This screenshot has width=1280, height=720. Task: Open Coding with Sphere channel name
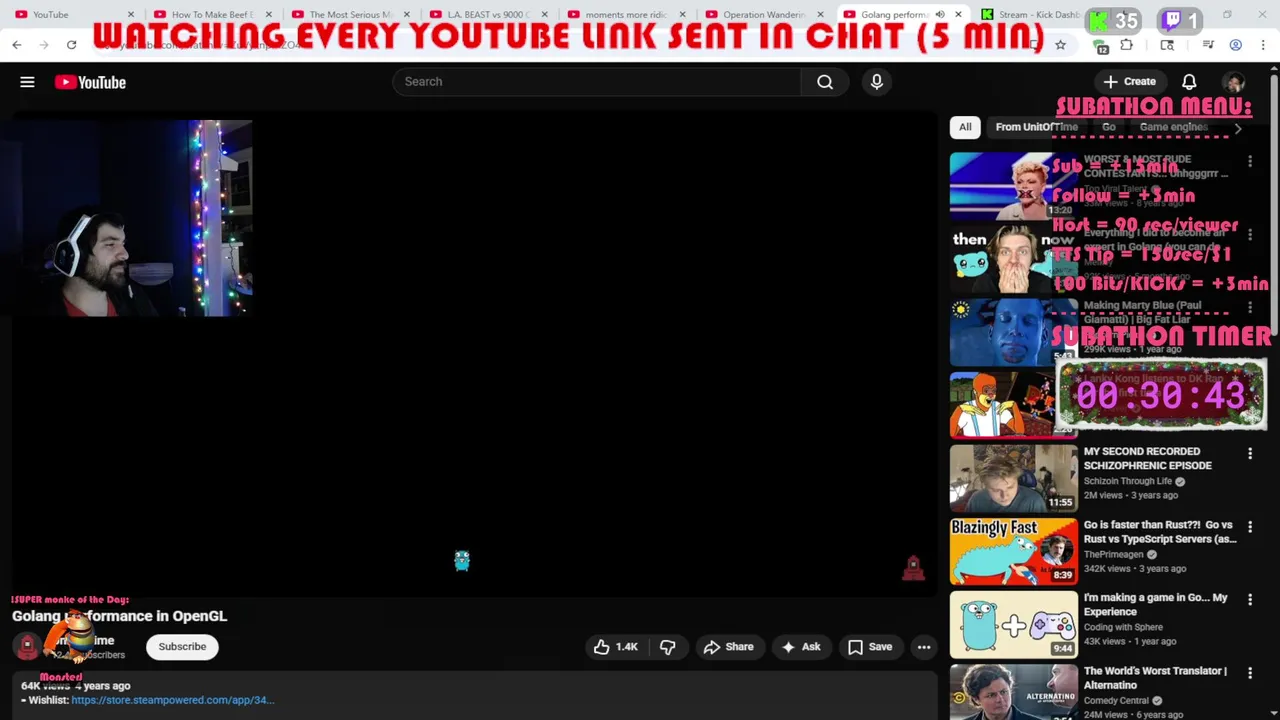(1123, 627)
